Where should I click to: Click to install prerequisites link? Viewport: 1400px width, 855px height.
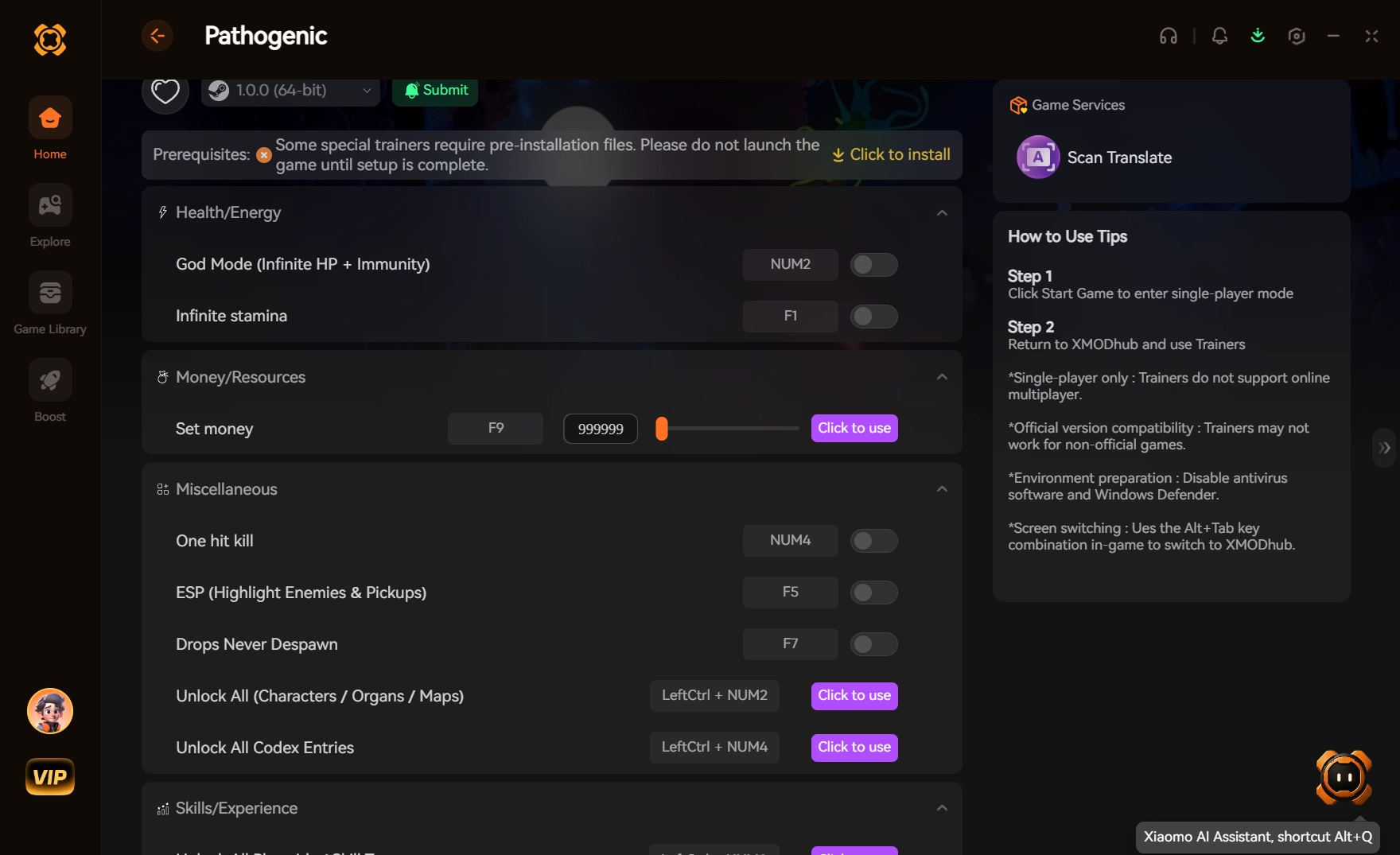891,154
